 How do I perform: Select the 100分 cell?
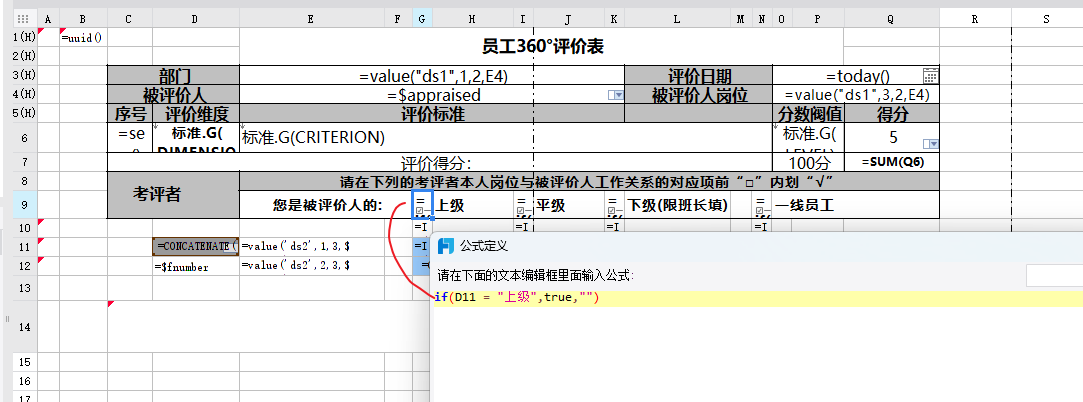click(x=808, y=162)
